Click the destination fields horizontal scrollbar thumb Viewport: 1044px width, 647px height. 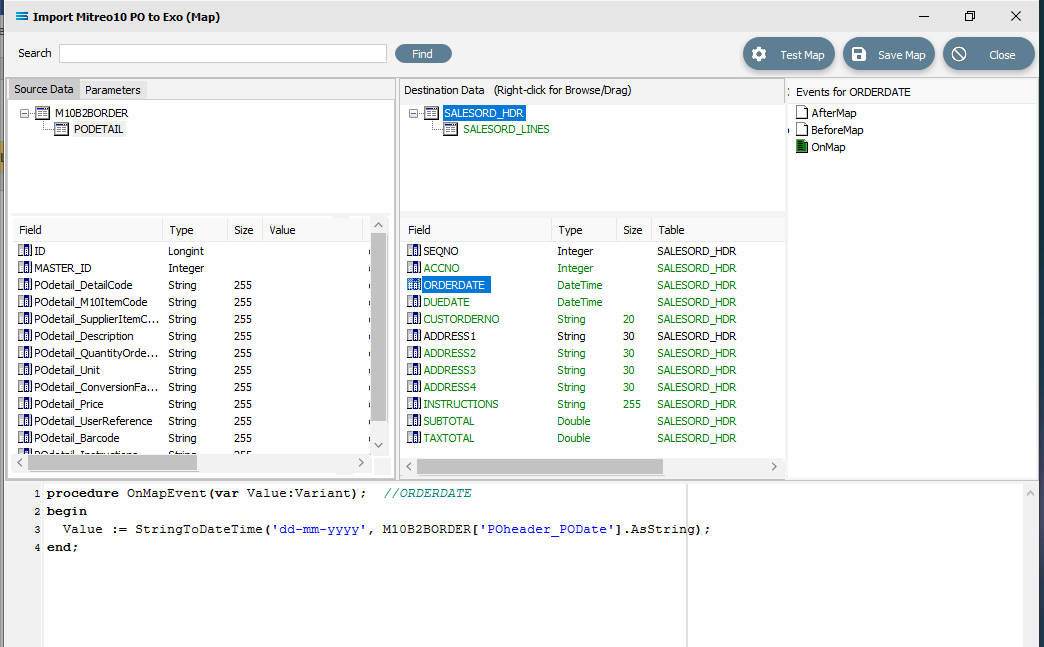tap(540, 466)
